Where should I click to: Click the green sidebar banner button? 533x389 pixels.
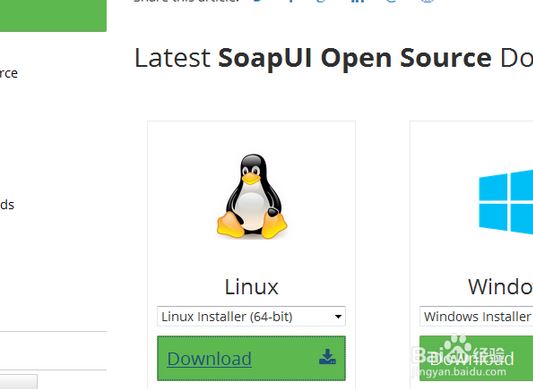(53, 16)
